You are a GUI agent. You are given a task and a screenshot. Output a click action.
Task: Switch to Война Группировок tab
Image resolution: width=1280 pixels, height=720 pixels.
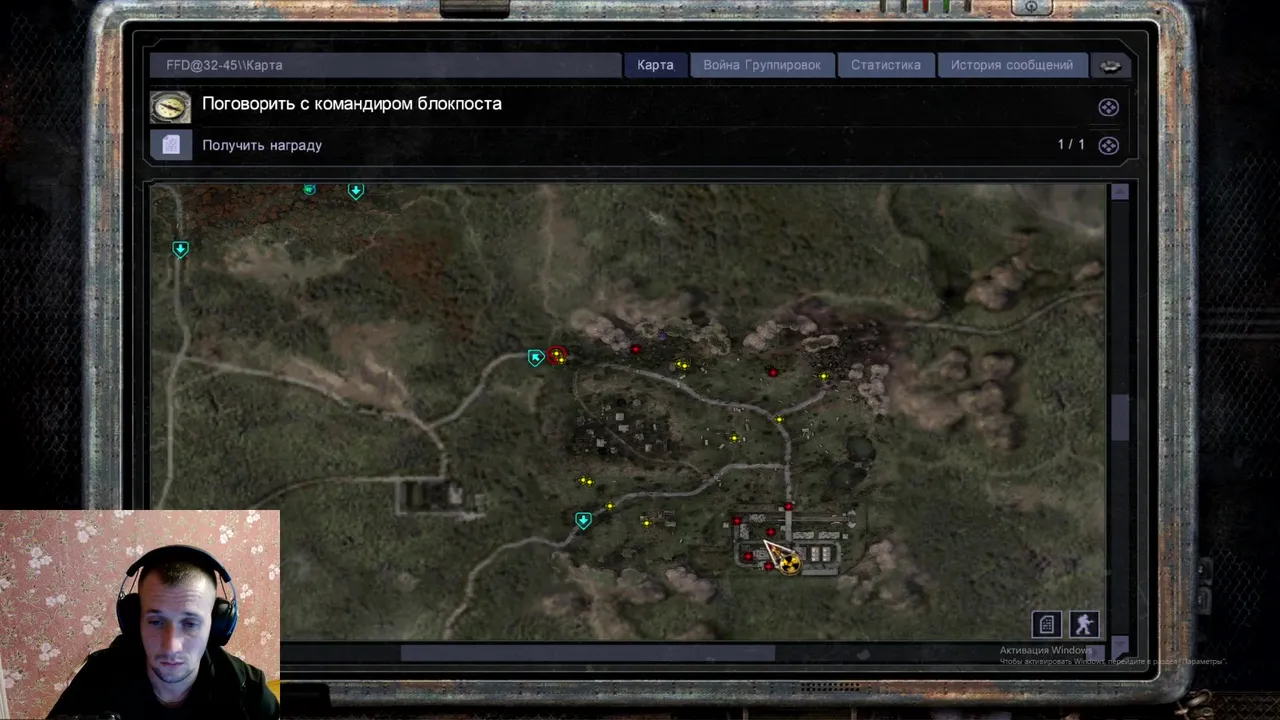762,65
